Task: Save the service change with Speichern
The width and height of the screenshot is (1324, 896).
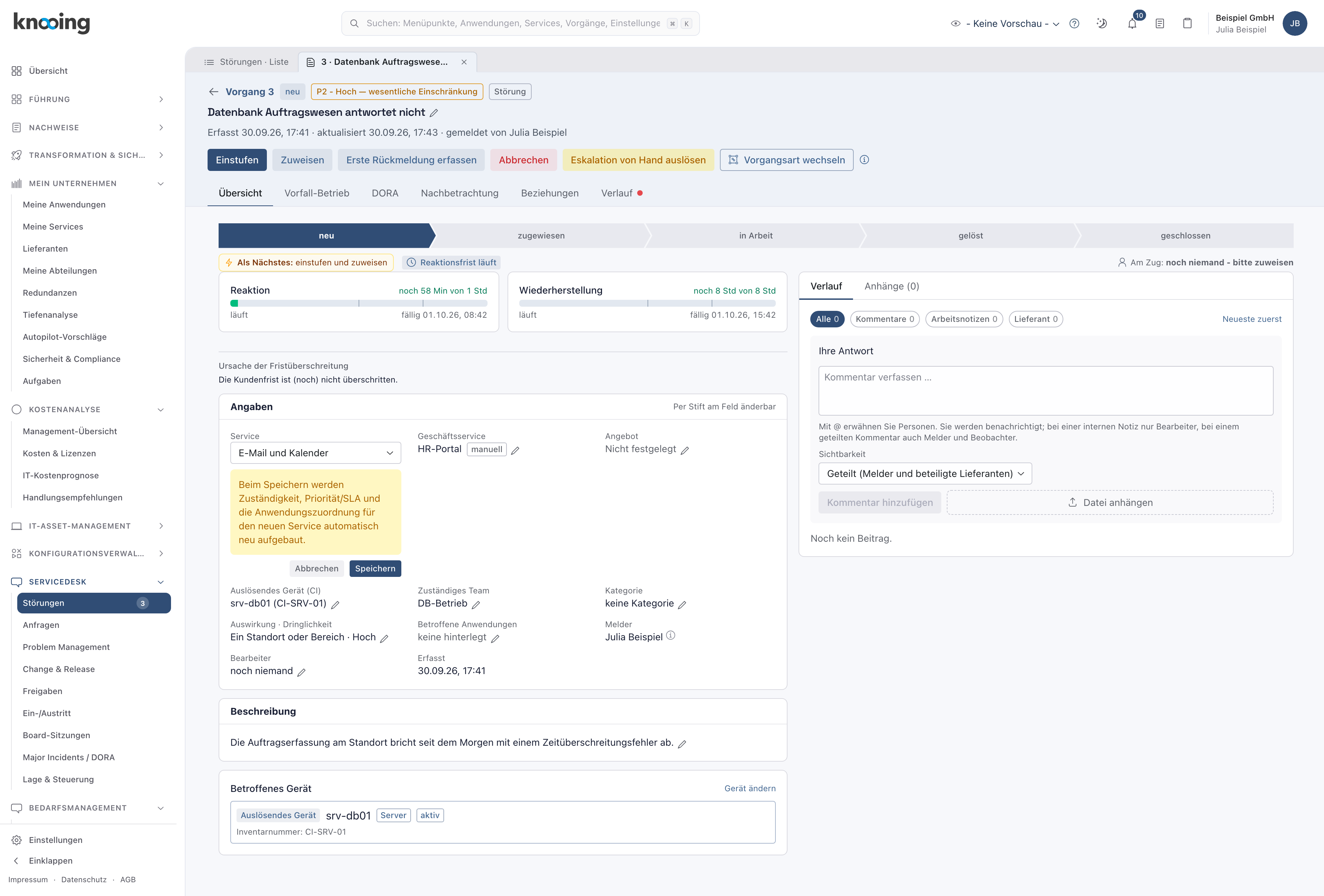Action: (x=375, y=569)
